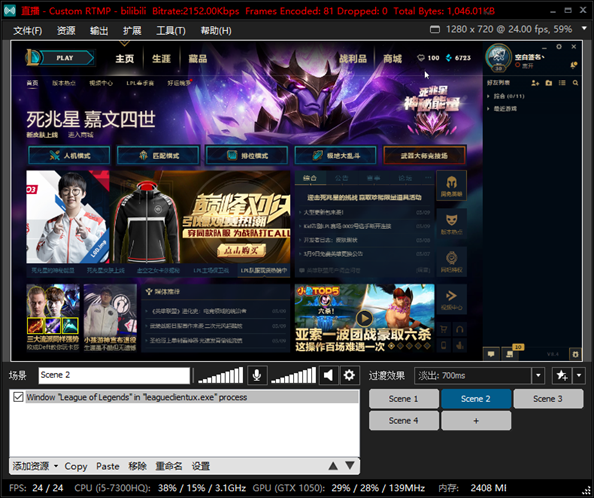Play the Yasuo TOP5 video thumbnail

coord(364,318)
